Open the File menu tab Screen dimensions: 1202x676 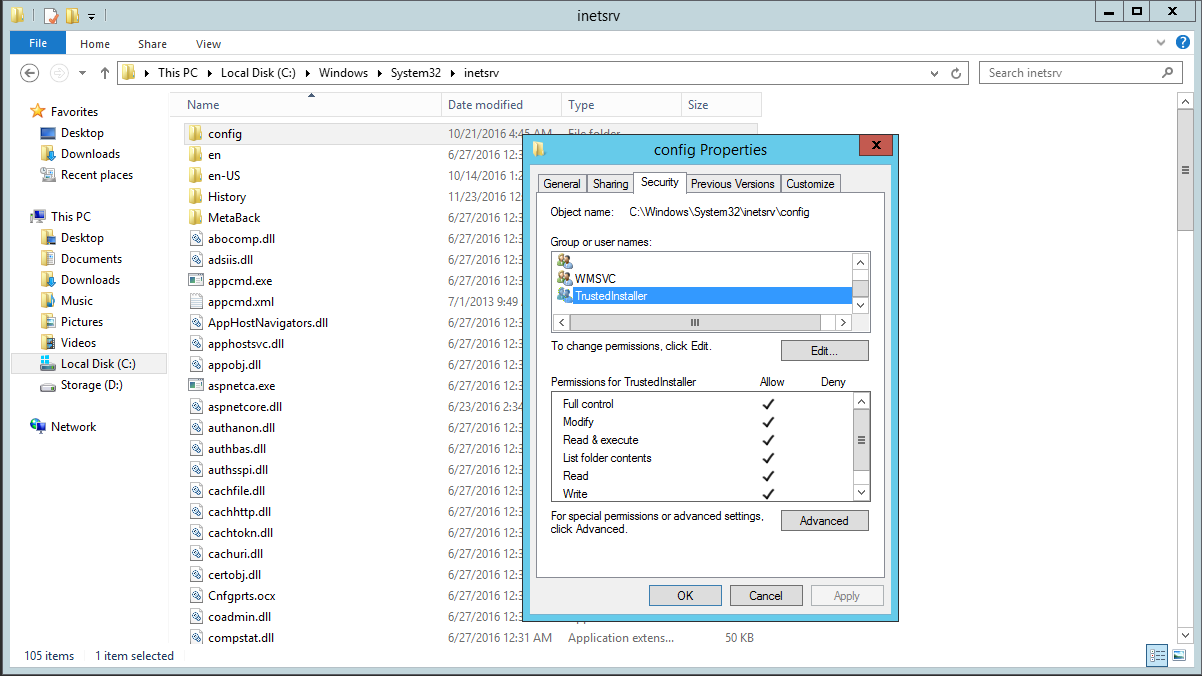(x=38, y=44)
